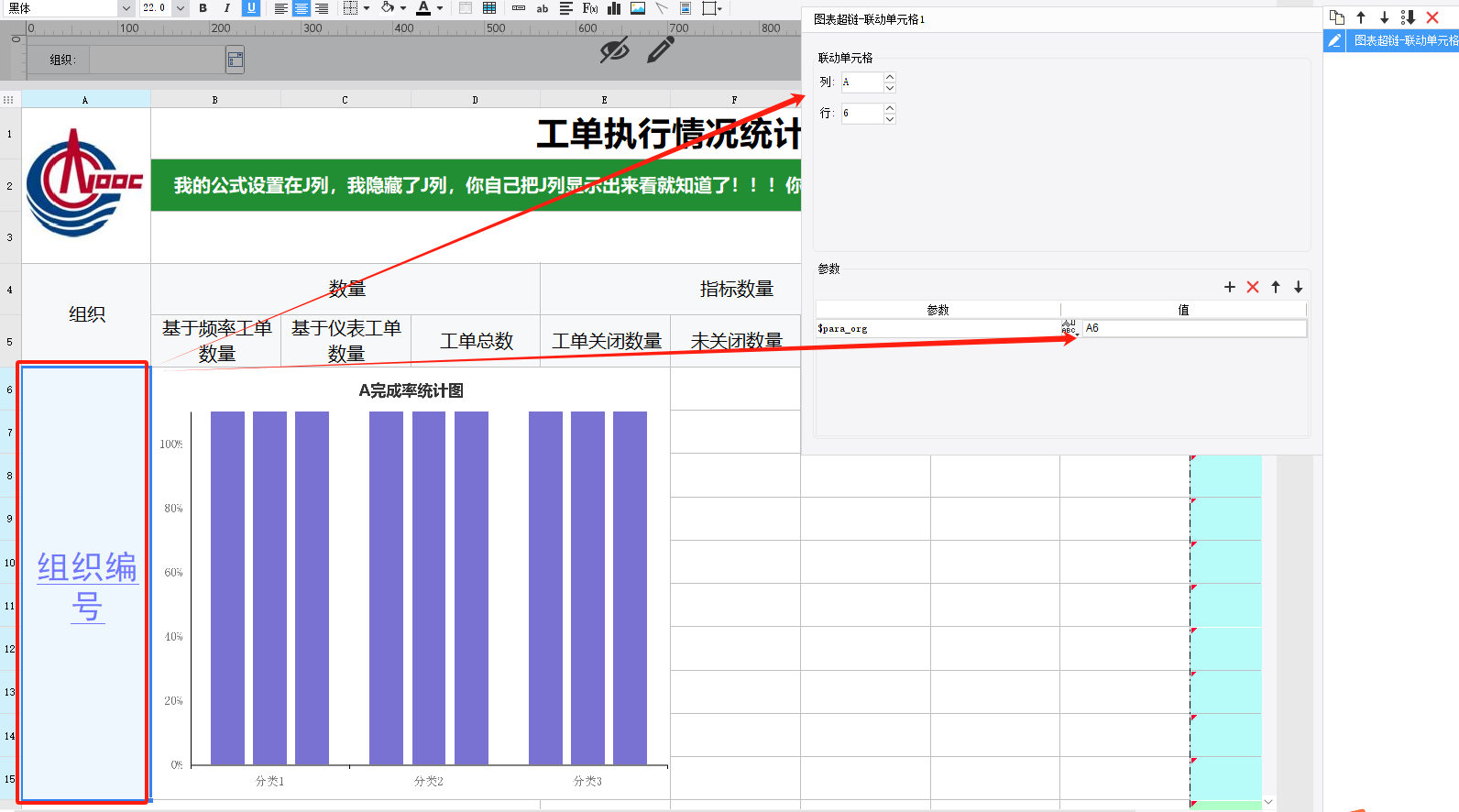Move parameter down with arrow icon
1459x812 pixels.
[x=1299, y=287]
